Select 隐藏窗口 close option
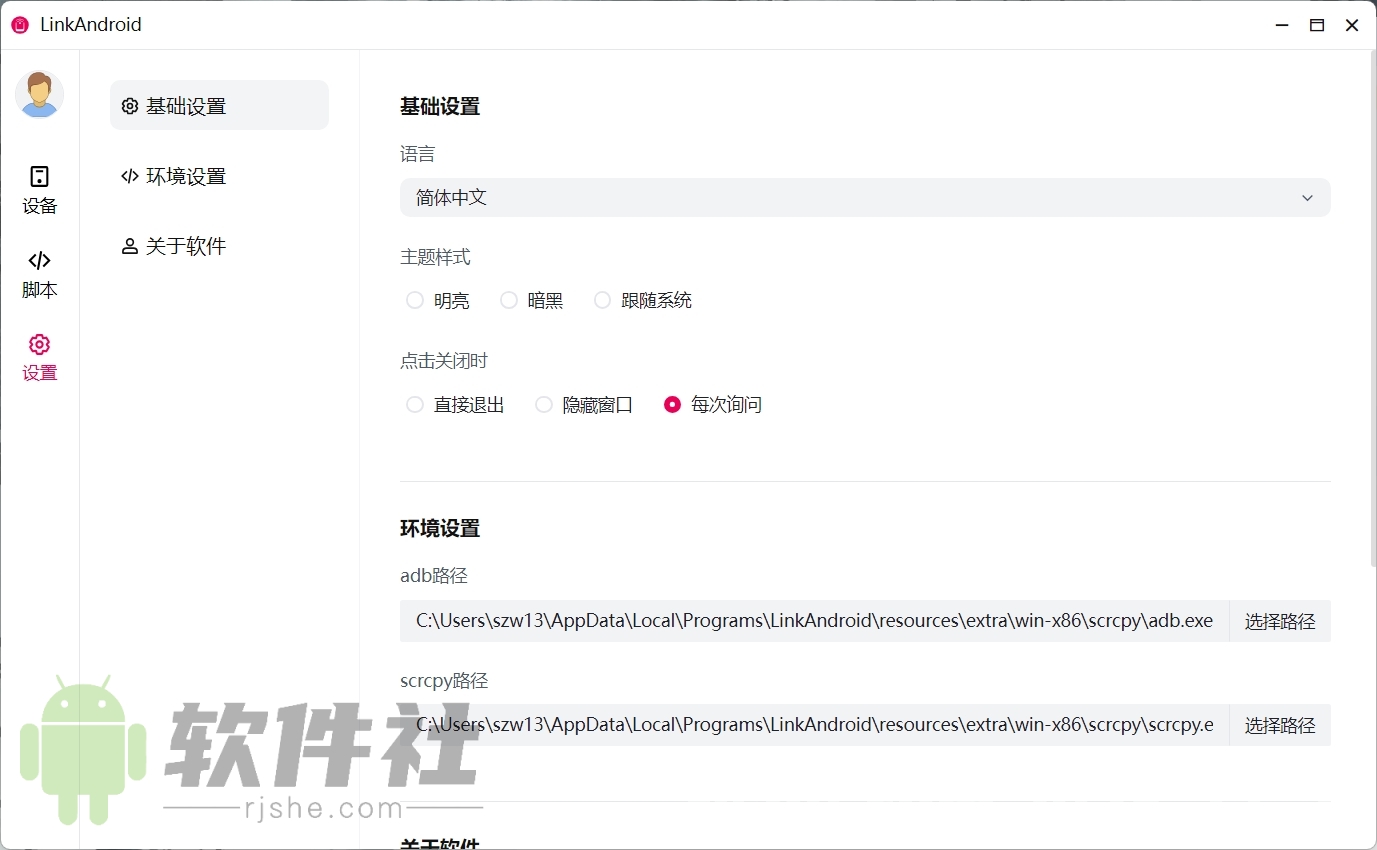The image size is (1377, 850). click(x=543, y=405)
